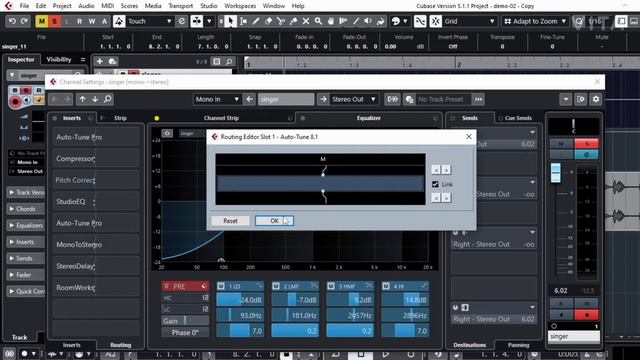Toggle global Solo S button in toolbar
This screenshot has width=640, height=360.
pos(54,21)
